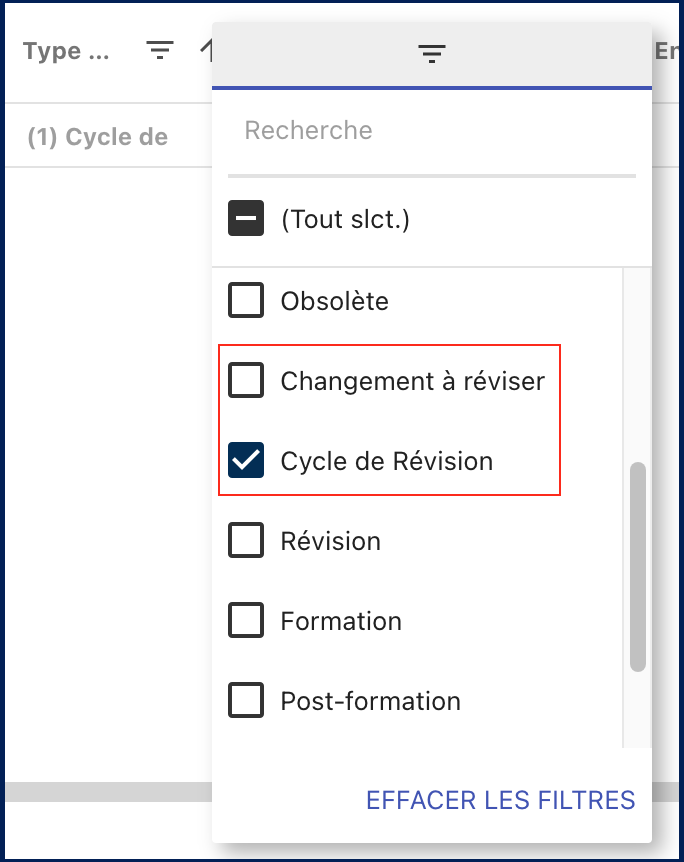The height and width of the screenshot is (862, 684).
Task: Click the "Post-formation" label text
Action: pos(370,701)
